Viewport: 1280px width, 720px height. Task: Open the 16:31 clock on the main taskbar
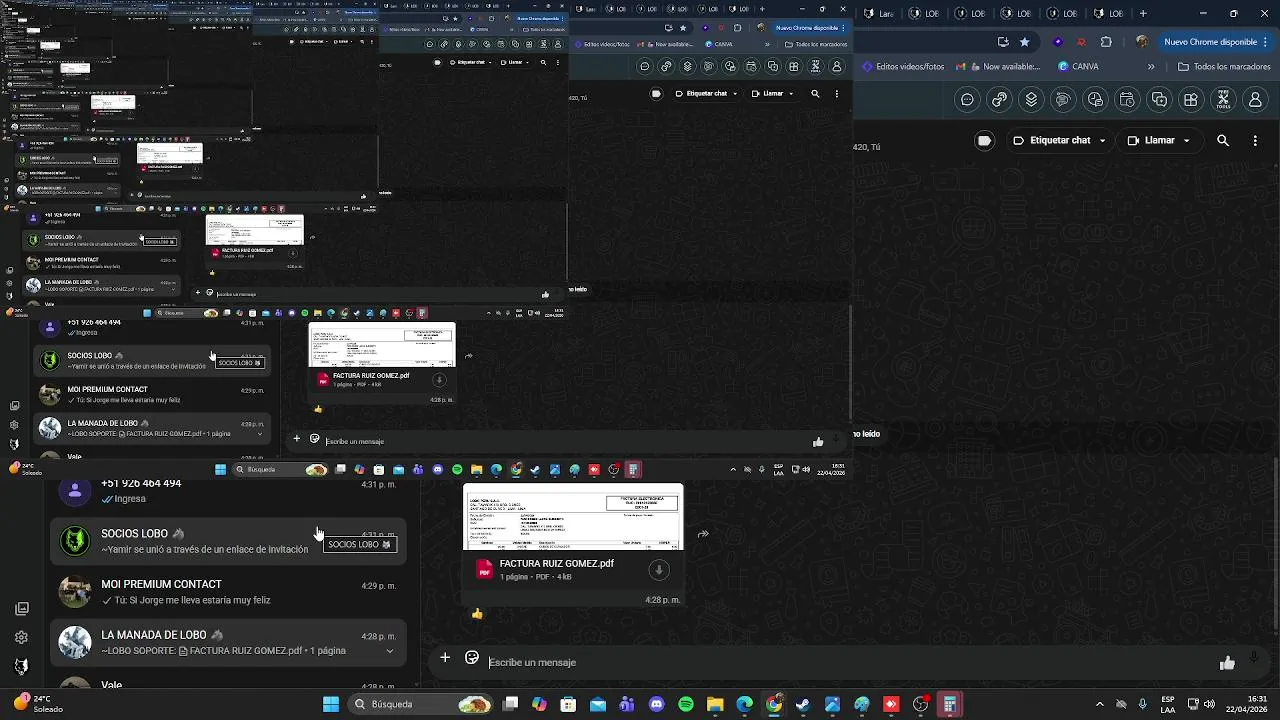click(1248, 704)
